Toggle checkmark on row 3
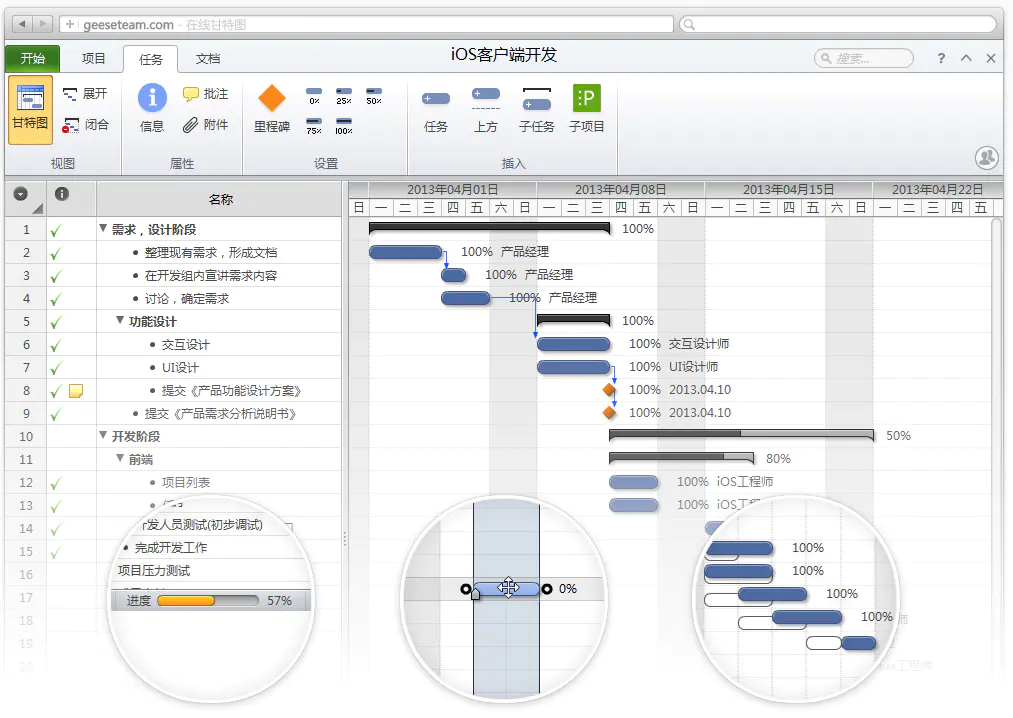Image resolution: width=1013 pixels, height=718 pixels. 56,276
